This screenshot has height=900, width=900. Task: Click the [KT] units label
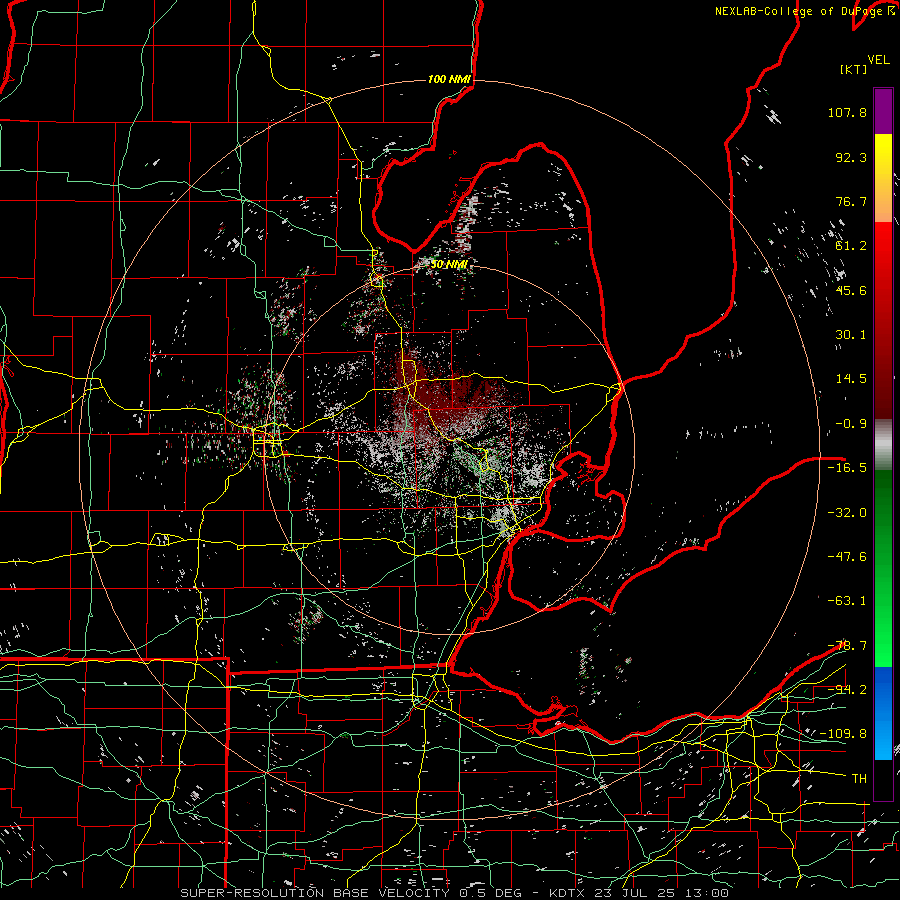pyautogui.click(x=853, y=69)
